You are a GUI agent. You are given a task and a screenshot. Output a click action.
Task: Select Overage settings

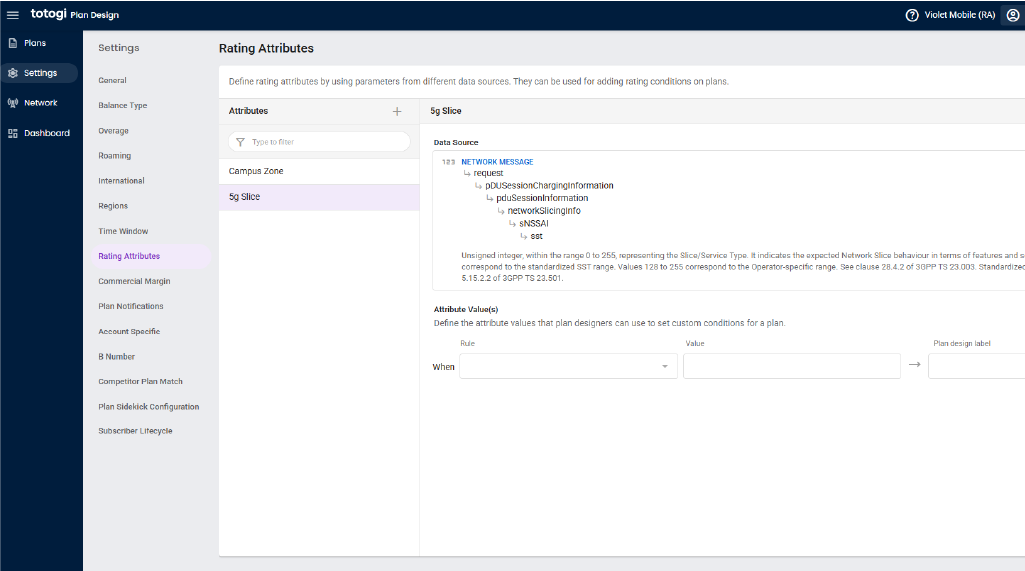click(114, 131)
